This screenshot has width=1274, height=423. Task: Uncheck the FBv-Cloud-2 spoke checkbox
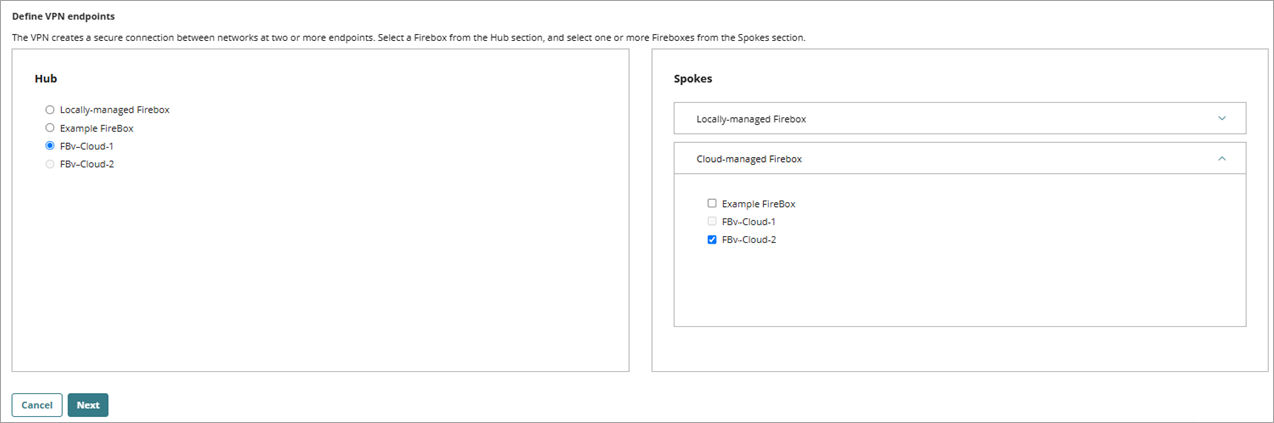pyautogui.click(x=712, y=239)
